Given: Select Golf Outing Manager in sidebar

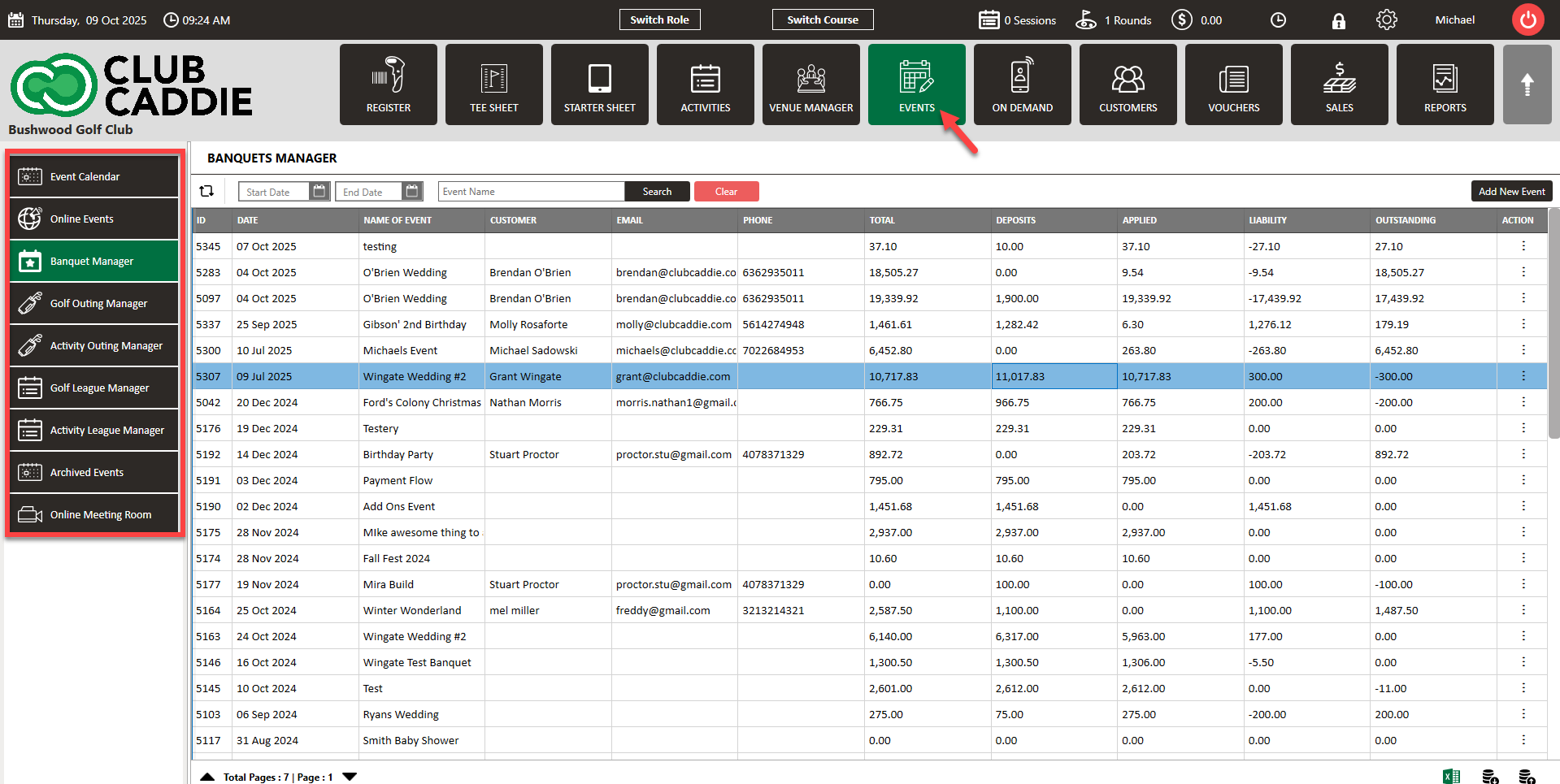Looking at the screenshot, I should coord(94,303).
